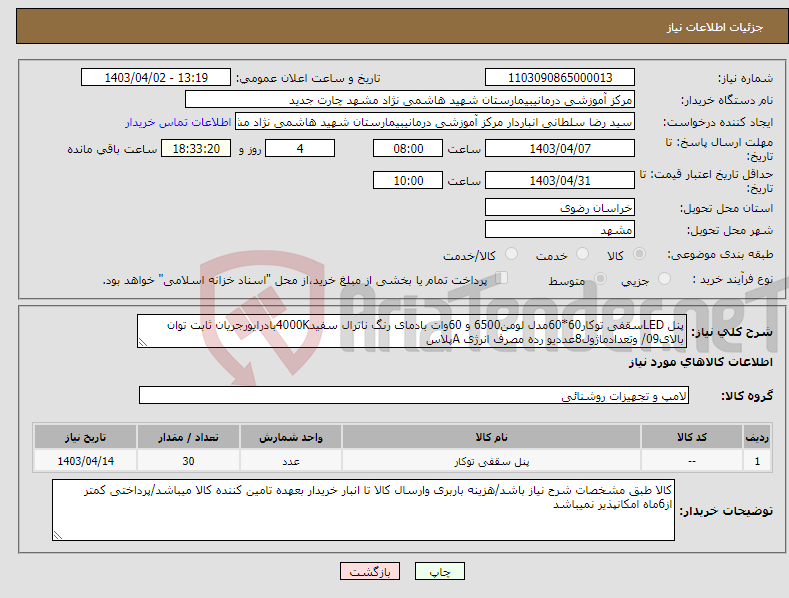This screenshot has width=789, height=598.
Task: Click the row number cell 1
Action: point(757,461)
